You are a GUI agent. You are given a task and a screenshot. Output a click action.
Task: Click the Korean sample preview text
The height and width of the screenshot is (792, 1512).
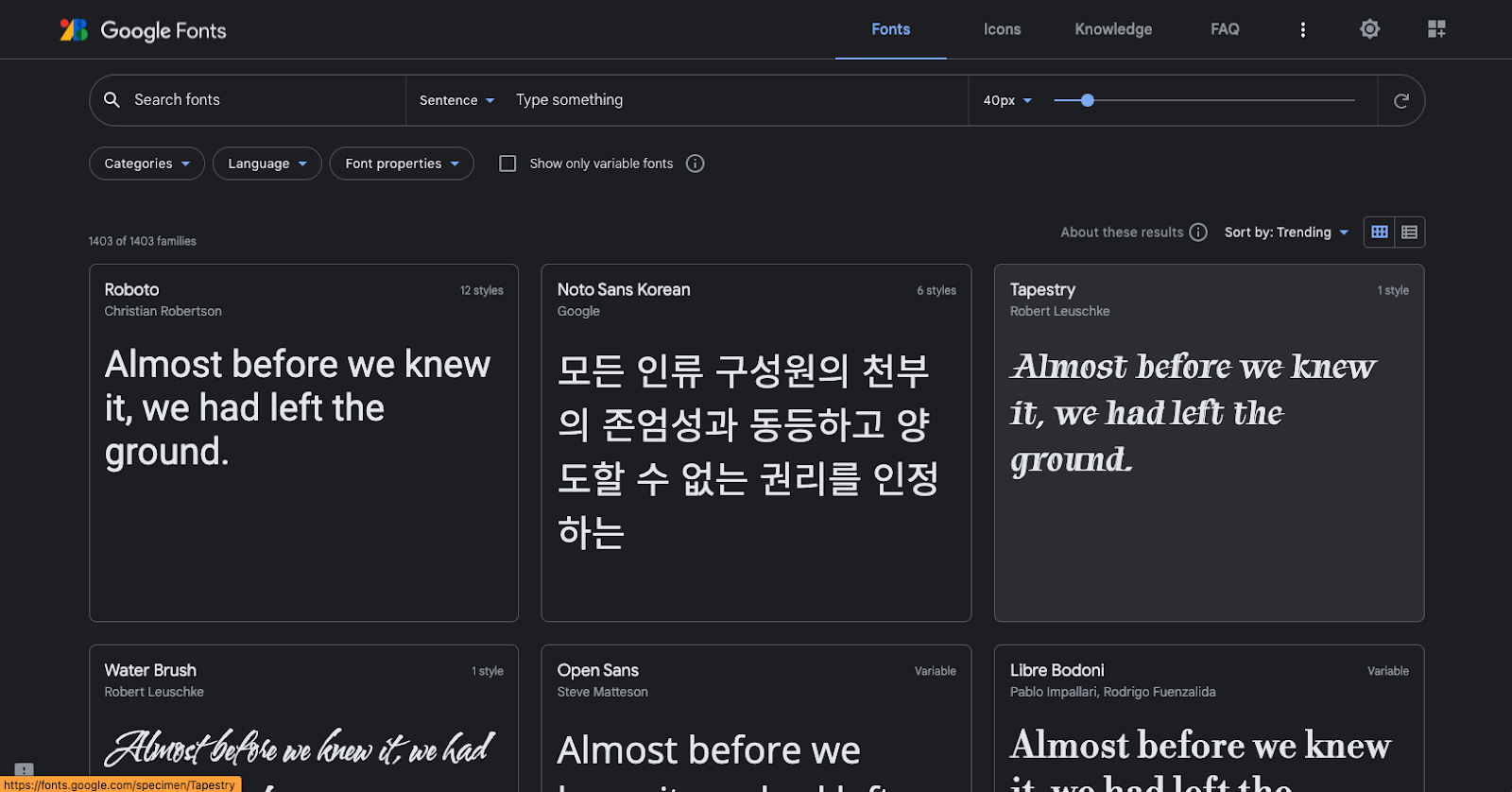747,451
